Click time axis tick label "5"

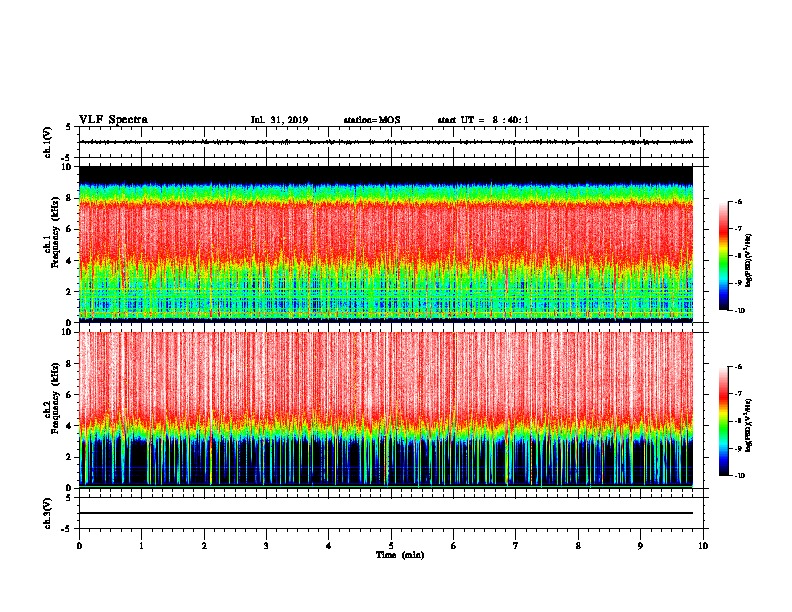(x=391, y=546)
